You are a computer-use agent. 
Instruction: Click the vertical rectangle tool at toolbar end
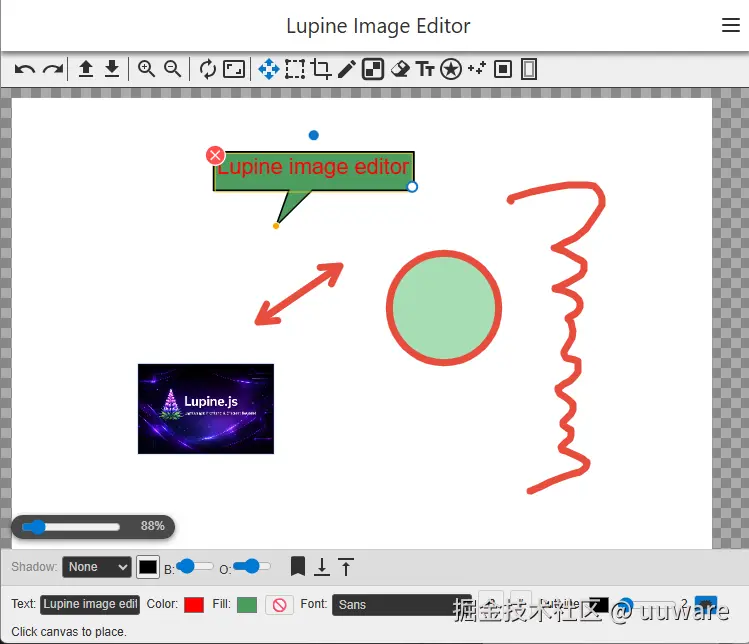(529, 69)
